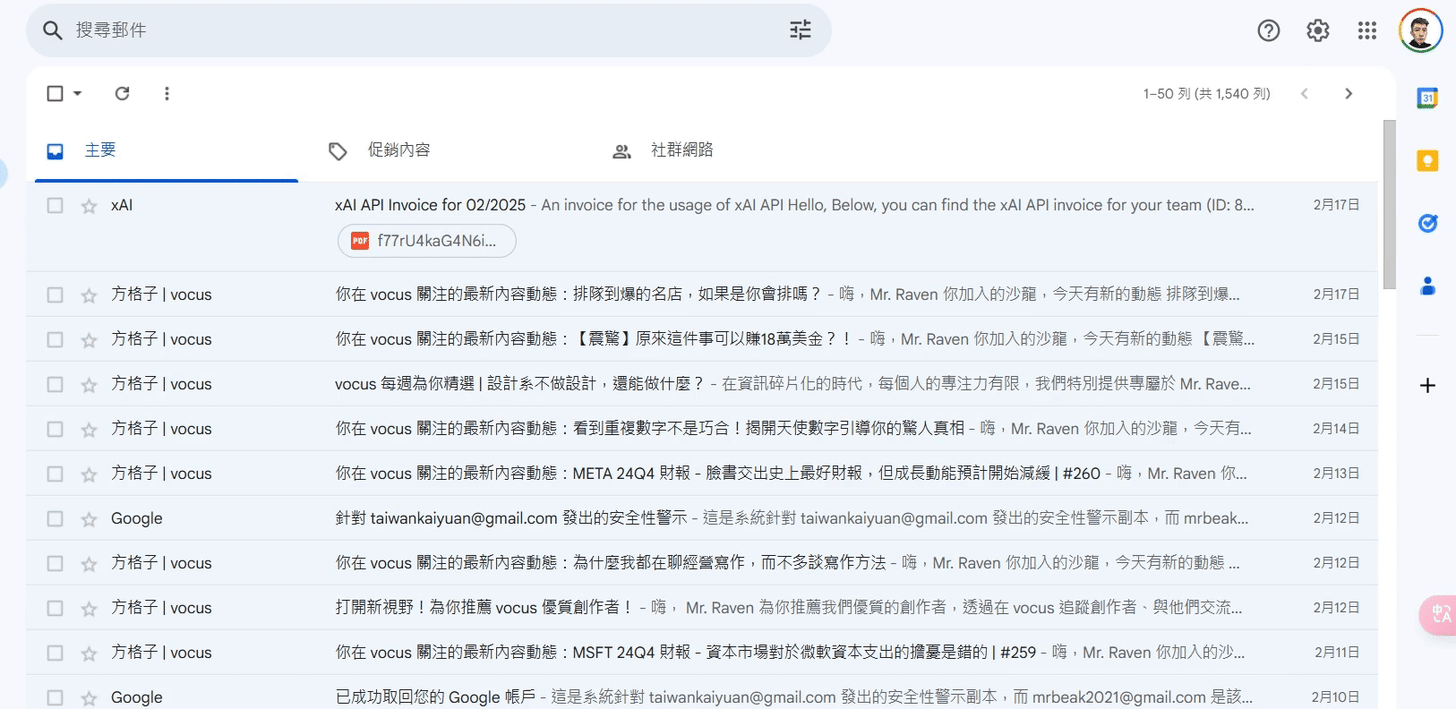The height and width of the screenshot is (709, 1456).
Task: Star the 打開新視野 vocus email
Action: click(89, 608)
